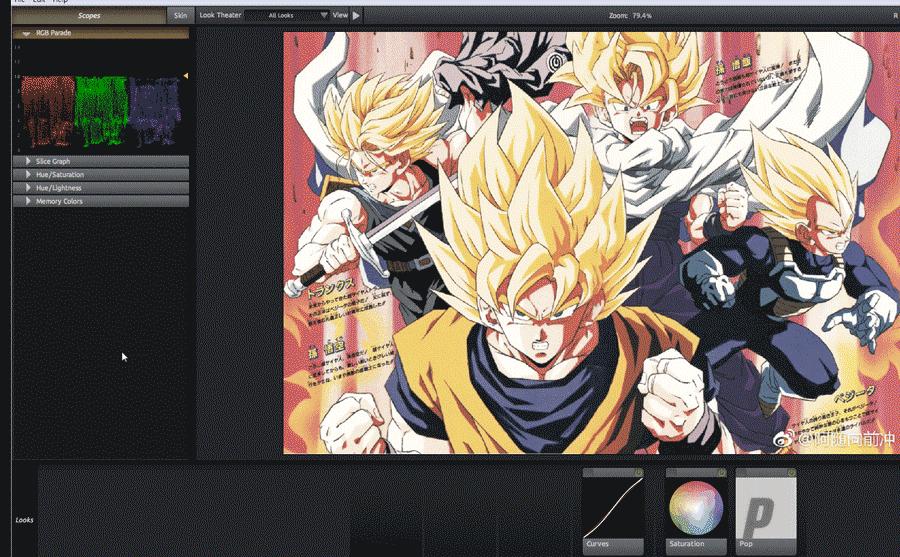The height and width of the screenshot is (557, 900).
Task: Turn off the Pop tool power button
Action: pyautogui.click(x=791, y=472)
